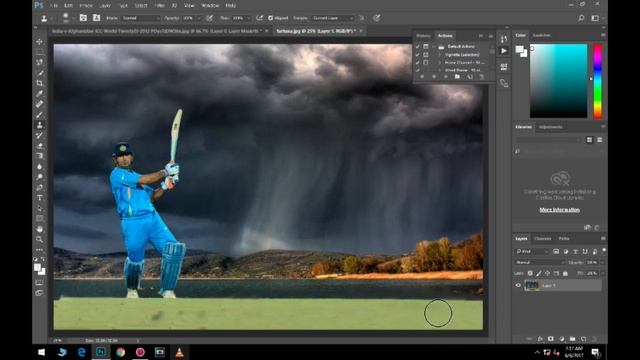This screenshot has height=360, width=640.
Task: Select the Clone Stamp tool in toolbox
Action: pyautogui.click(x=40, y=125)
